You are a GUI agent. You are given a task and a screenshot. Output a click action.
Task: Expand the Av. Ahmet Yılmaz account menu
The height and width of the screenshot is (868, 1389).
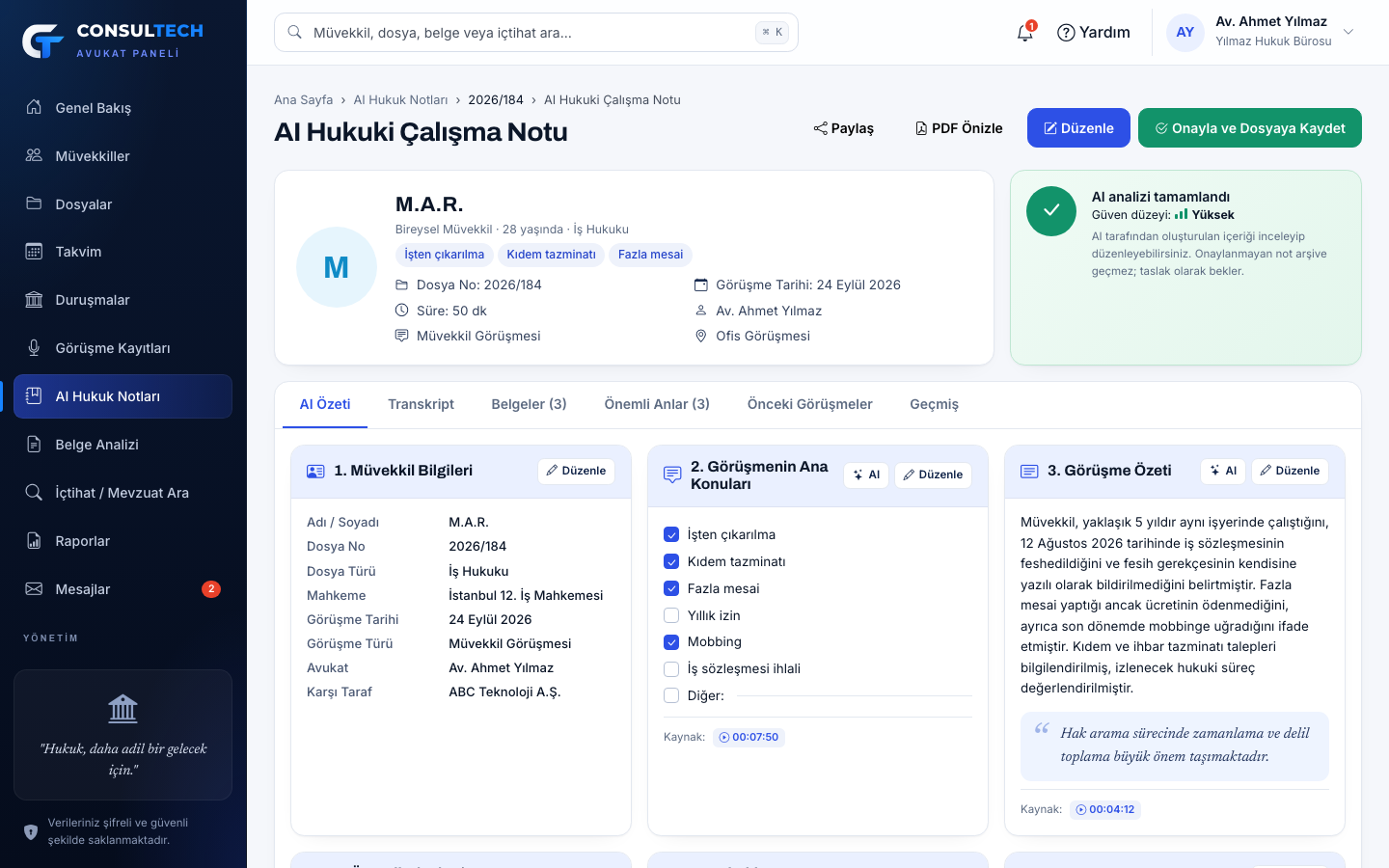1261,33
